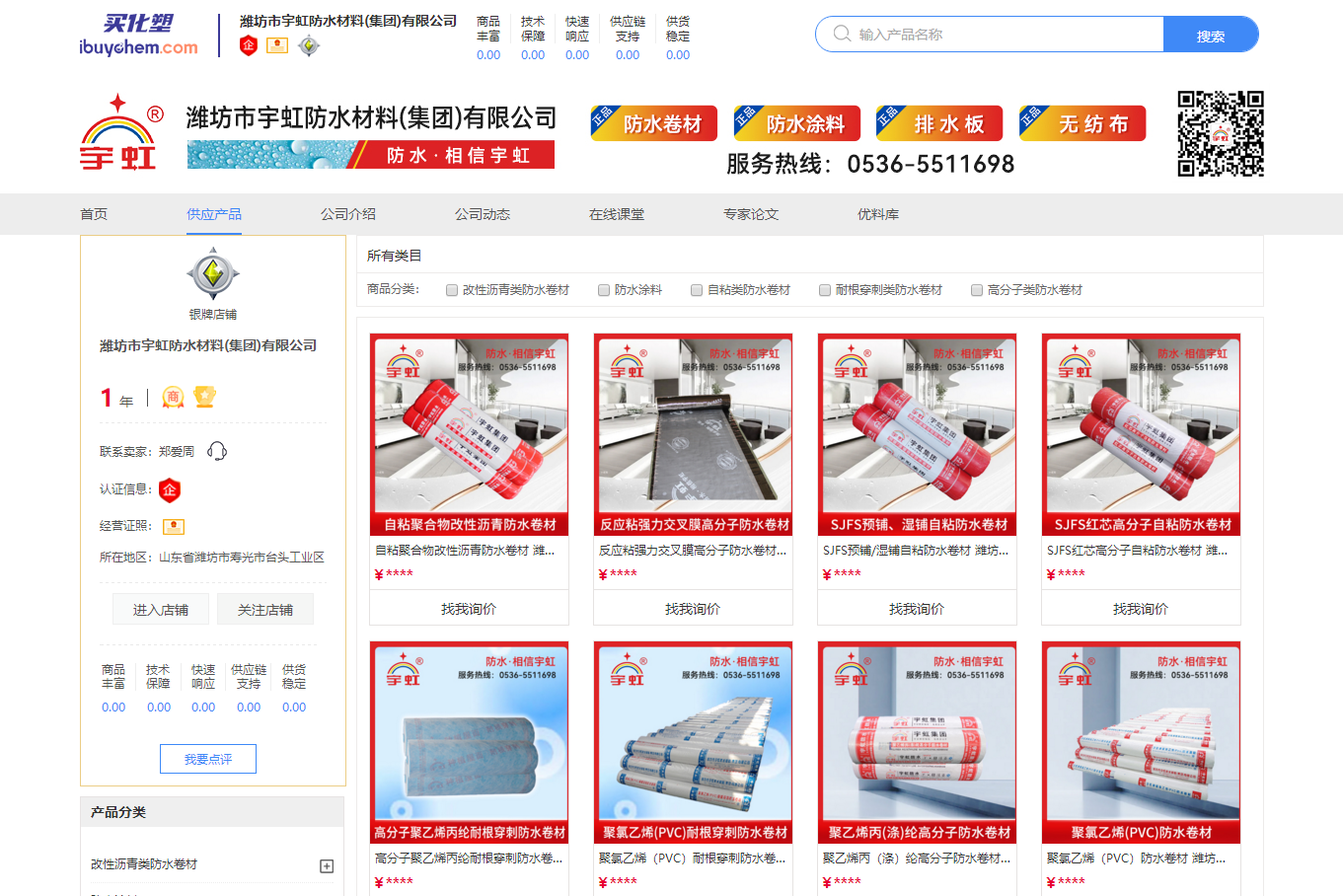Check the 耐根穿刺类防水卷材 category checkbox
The image size is (1343, 896).
pos(825,290)
